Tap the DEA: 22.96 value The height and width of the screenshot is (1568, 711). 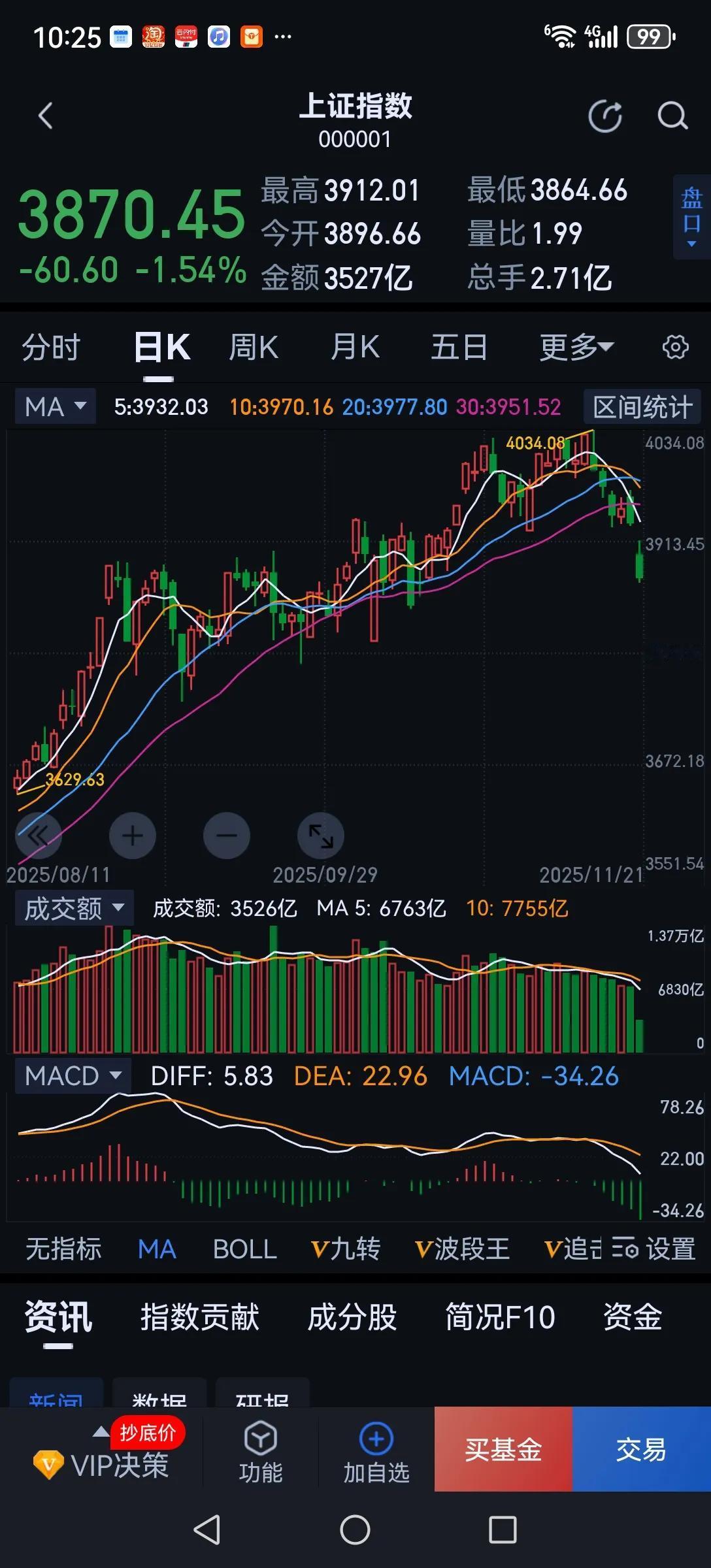[x=360, y=1075]
